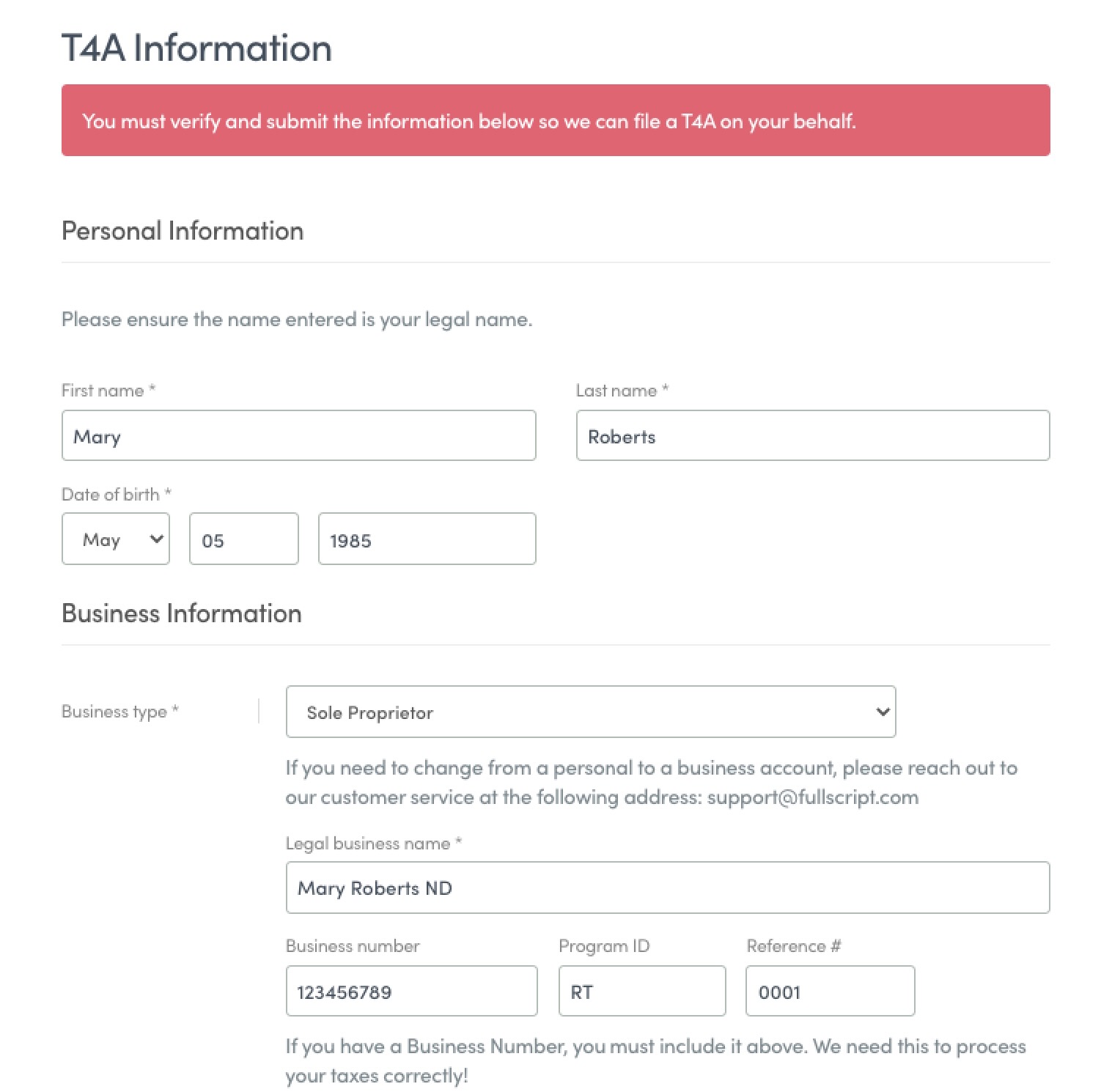Open the Business type dropdown showing Sole Proprietor
The height and width of the screenshot is (1092, 1112).
click(x=591, y=712)
